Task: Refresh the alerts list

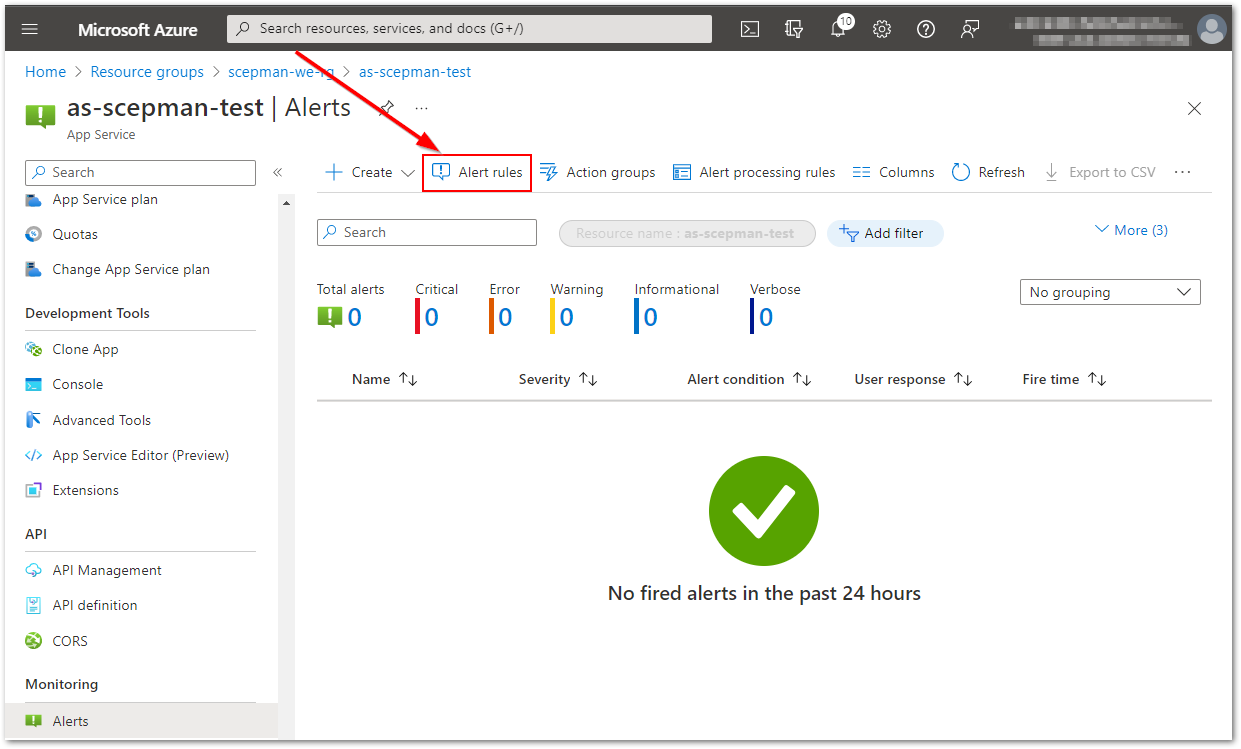Action: [x=988, y=172]
